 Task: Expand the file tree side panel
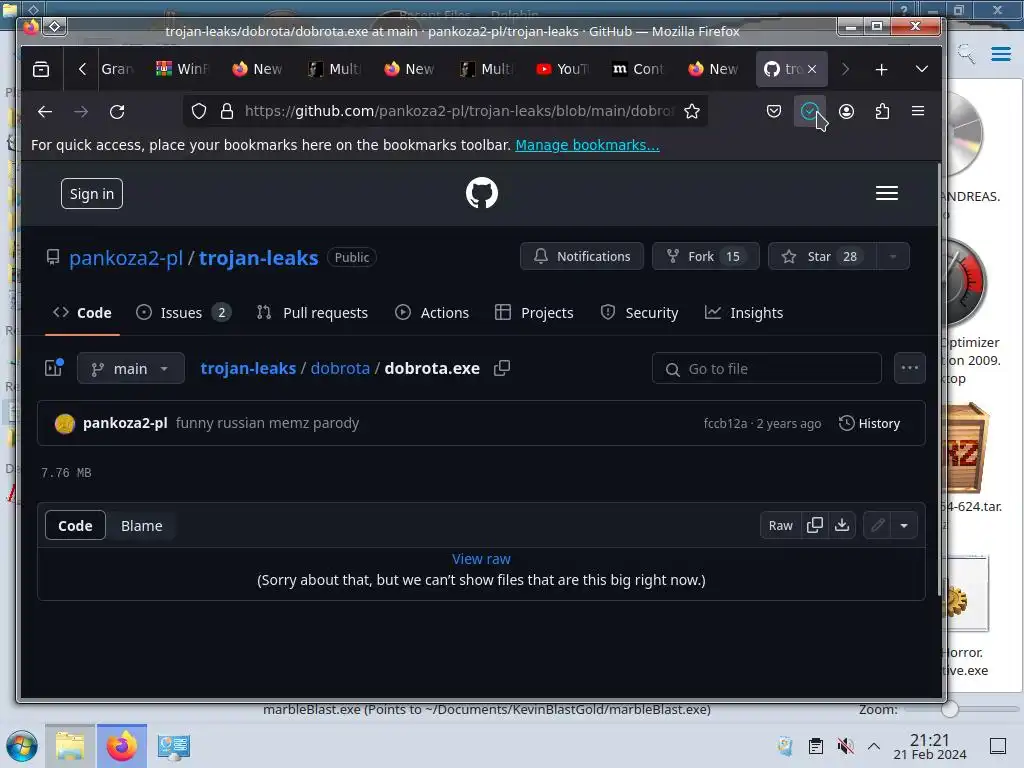click(x=54, y=368)
